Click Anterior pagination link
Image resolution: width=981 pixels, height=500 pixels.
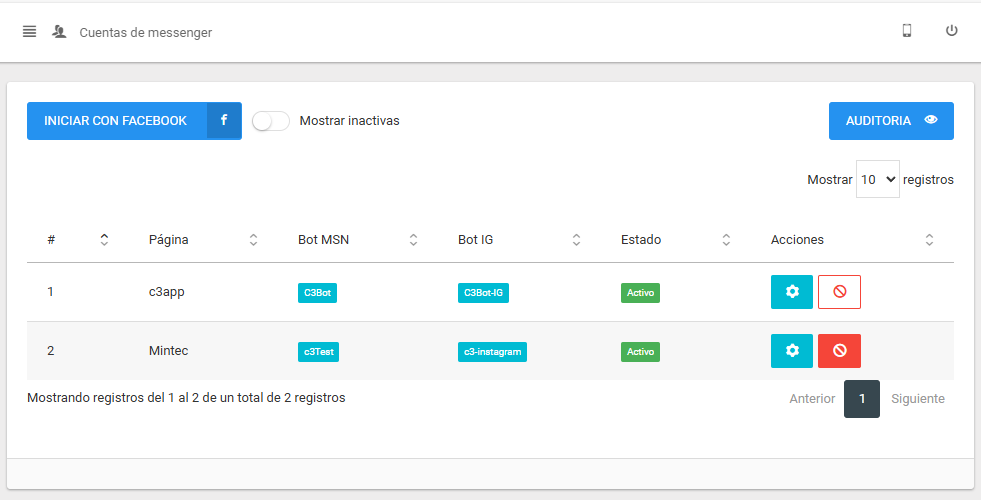(x=812, y=398)
